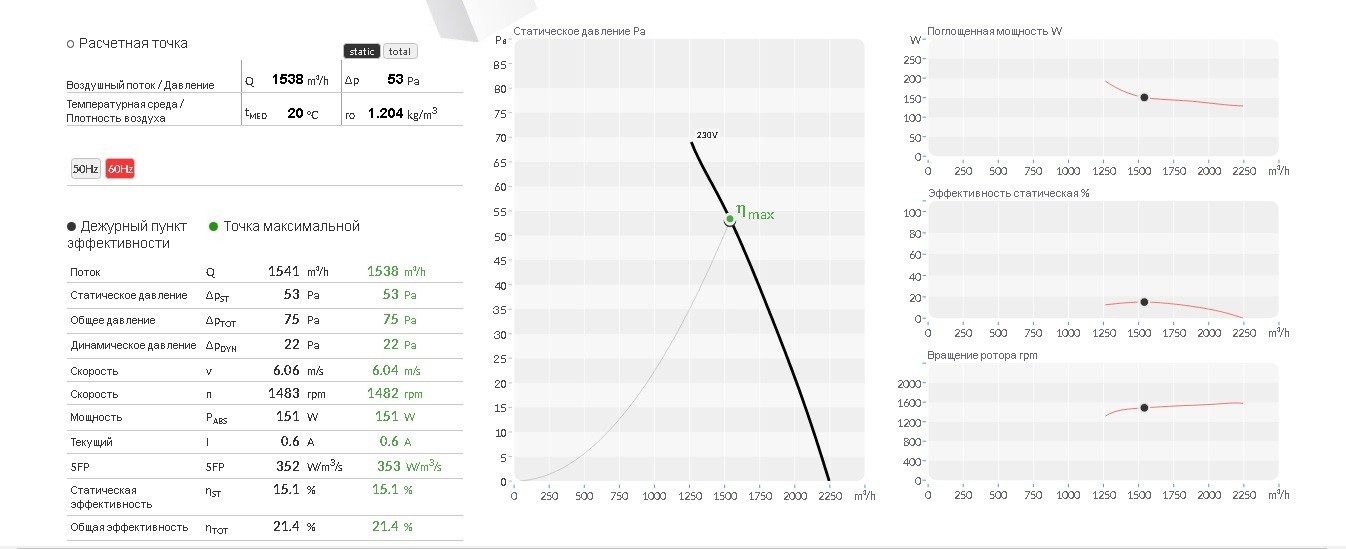Click the 230V curve label
The height and width of the screenshot is (549, 1346).
pos(707,135)
